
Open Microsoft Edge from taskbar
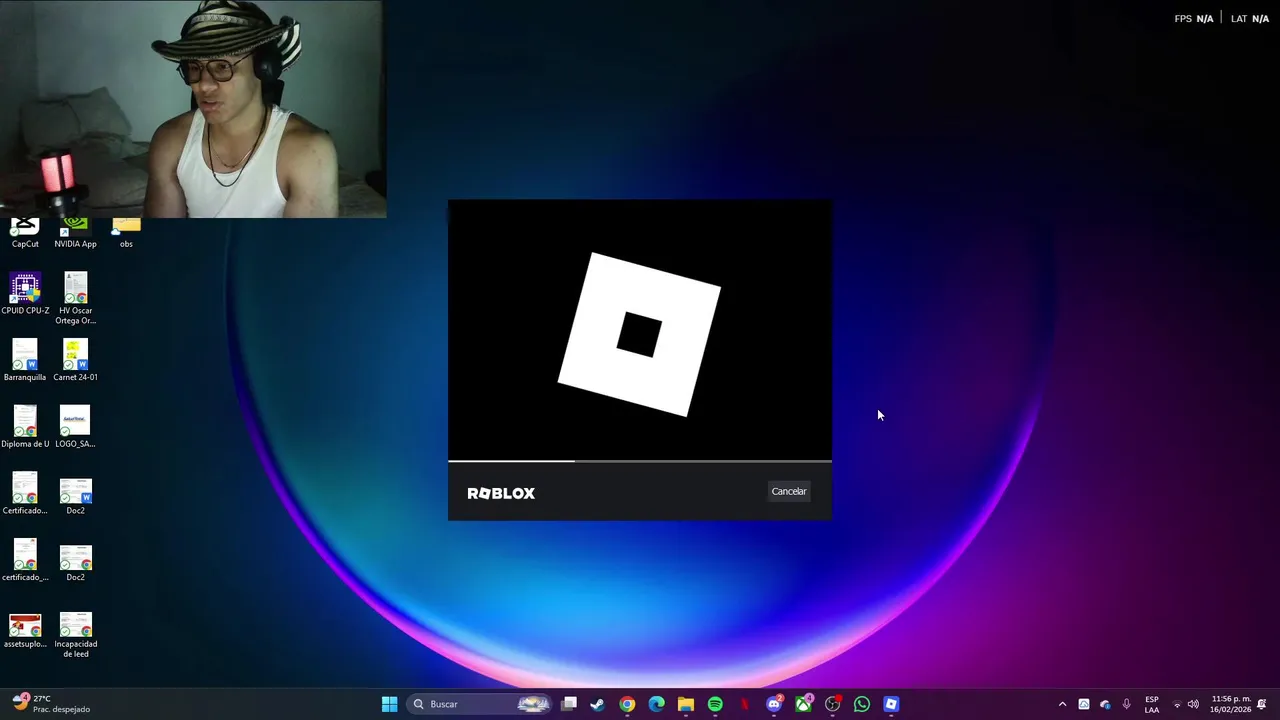(x=656, y=704)
